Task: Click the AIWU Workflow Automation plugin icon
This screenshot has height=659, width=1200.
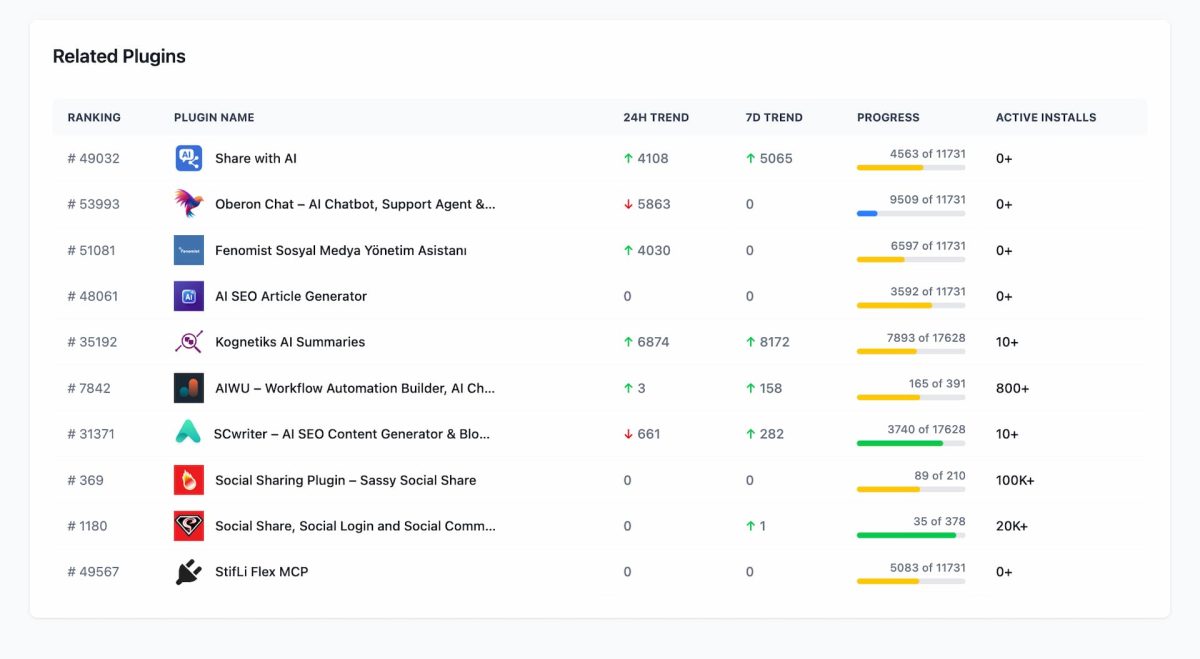Action: point(189,388)
